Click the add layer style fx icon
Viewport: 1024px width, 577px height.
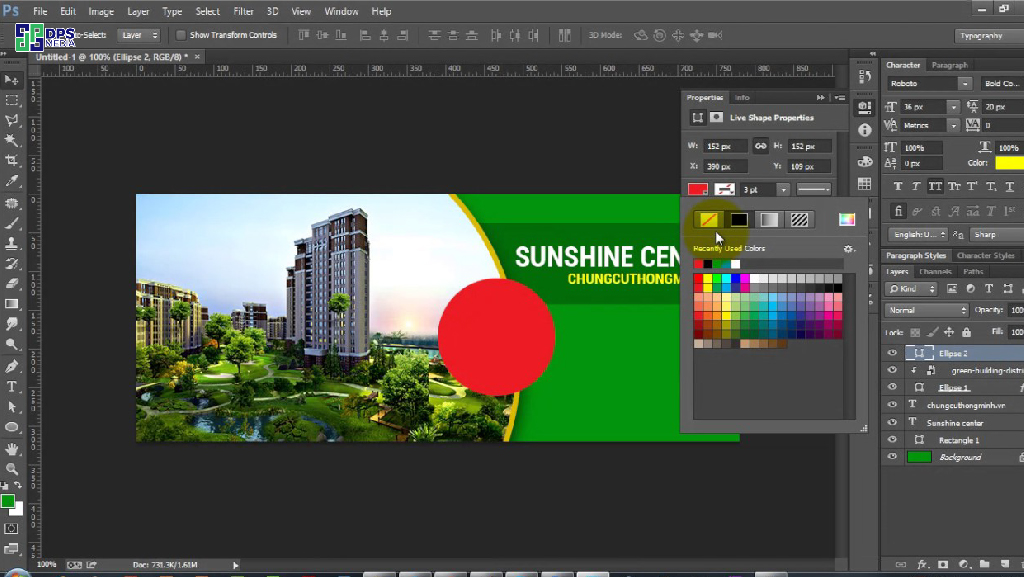tap(922, 564)
